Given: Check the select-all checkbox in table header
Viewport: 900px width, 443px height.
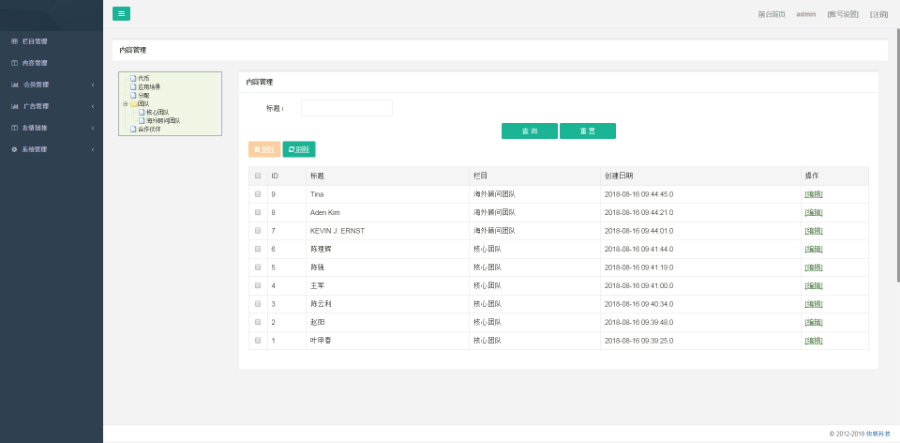Looking at the screenshot, I should tap(258, 175).
